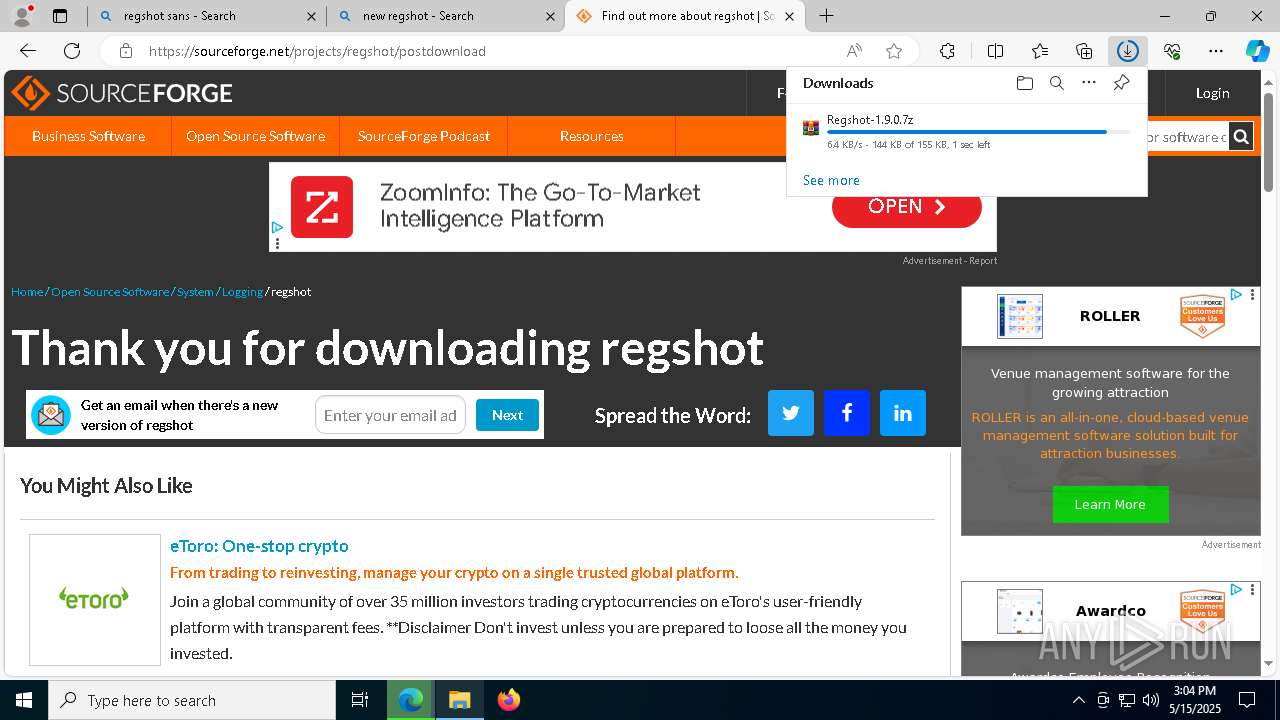Share on Facebook icon
1280x720 pixels.
click(x=847, y=413)
